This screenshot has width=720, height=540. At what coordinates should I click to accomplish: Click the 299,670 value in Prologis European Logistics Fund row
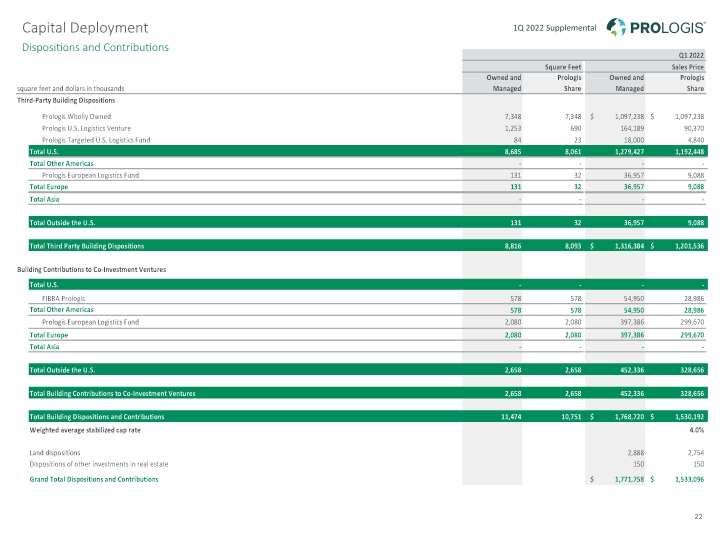click(692, 322)
